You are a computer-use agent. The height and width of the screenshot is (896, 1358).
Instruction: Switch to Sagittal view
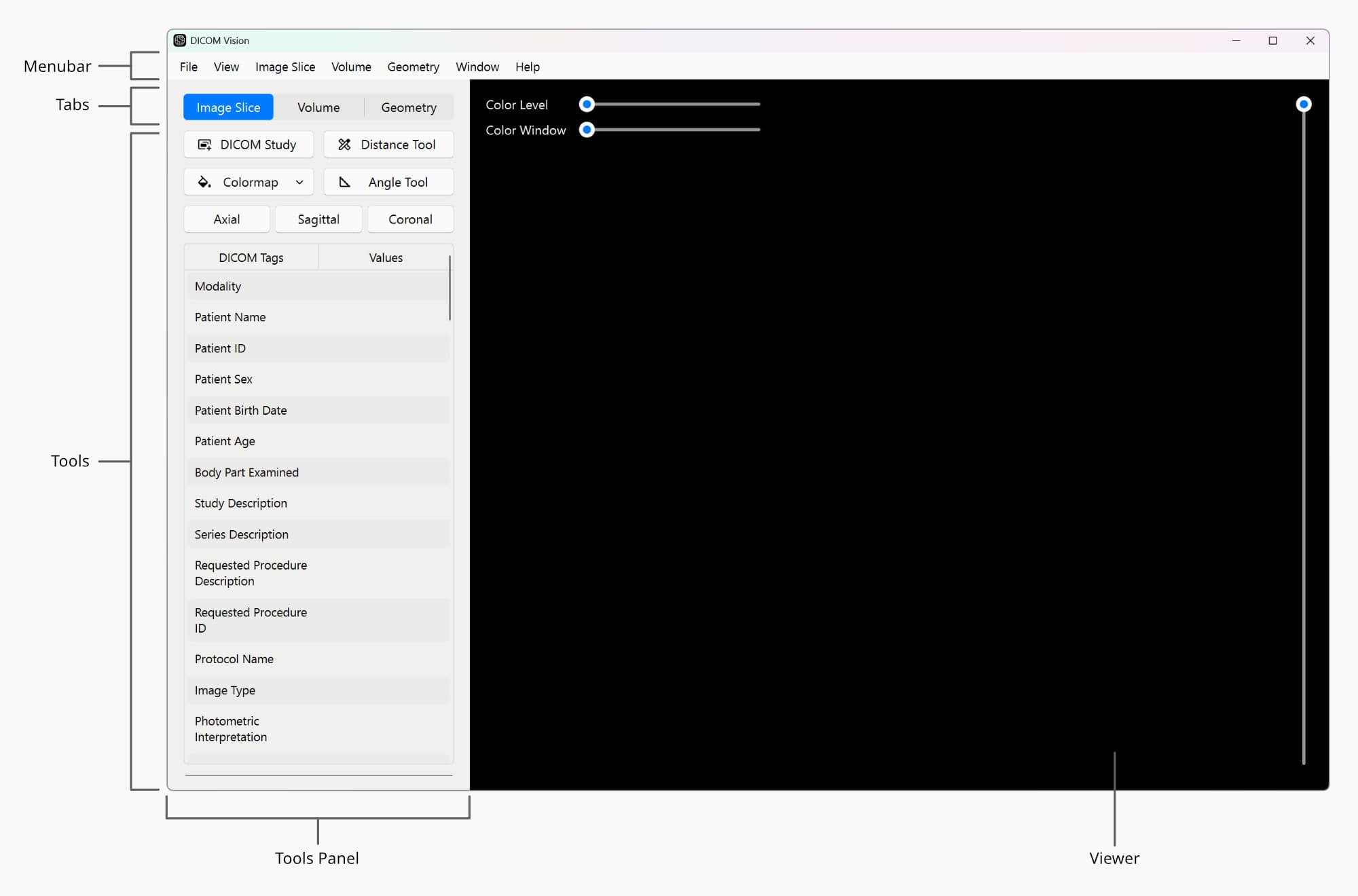coord(318,219)
